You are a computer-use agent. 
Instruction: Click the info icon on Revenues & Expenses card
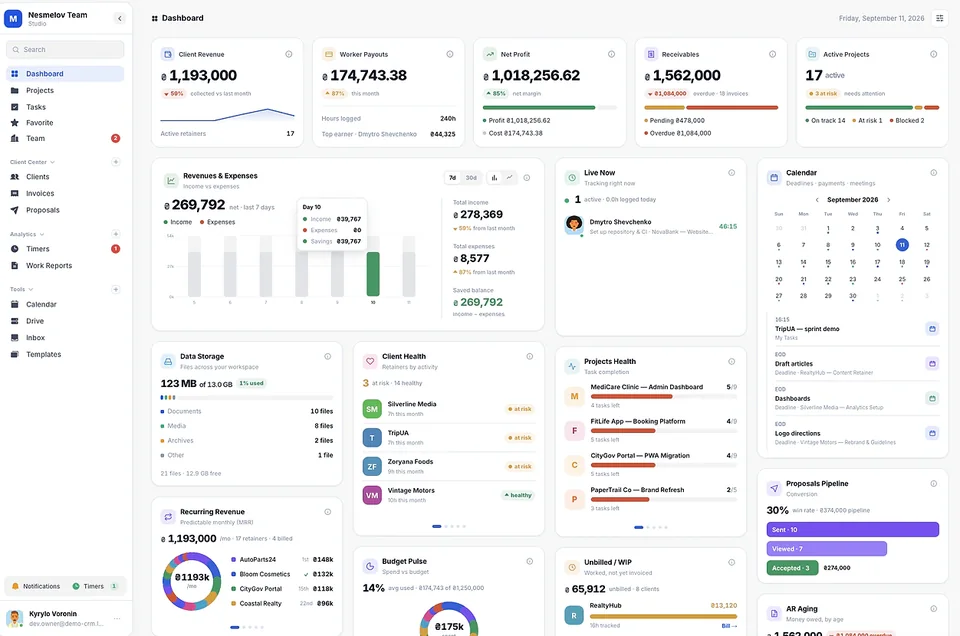click(x=527, y=178)
